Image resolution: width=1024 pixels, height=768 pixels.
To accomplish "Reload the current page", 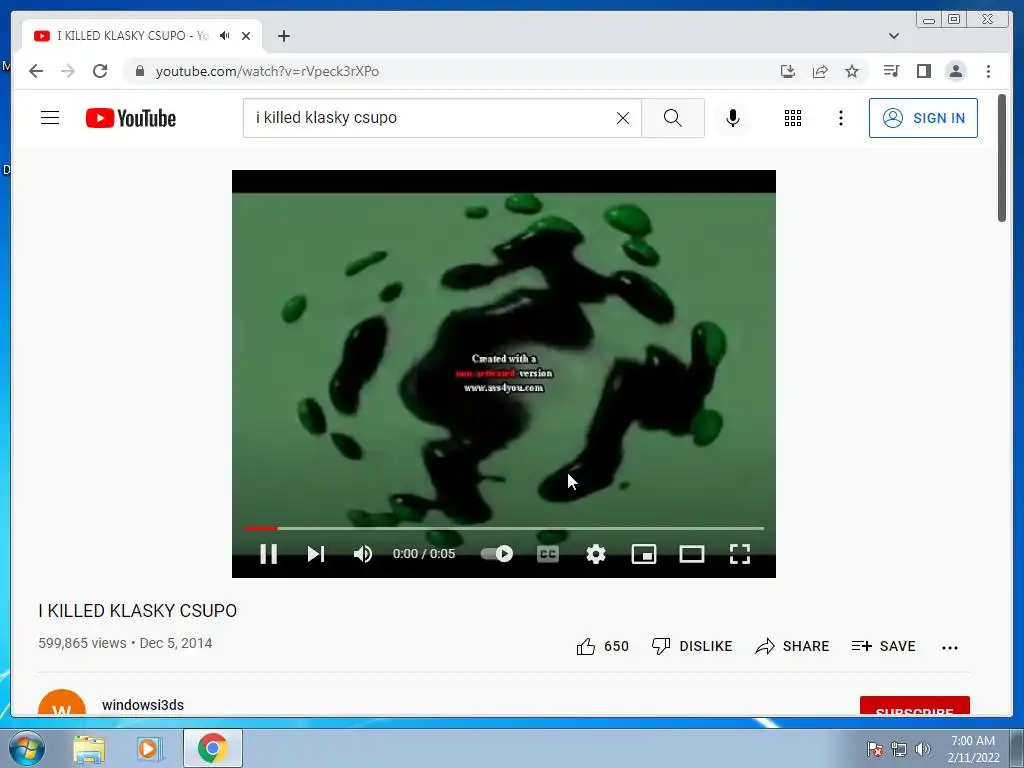I will click(100, 71).
